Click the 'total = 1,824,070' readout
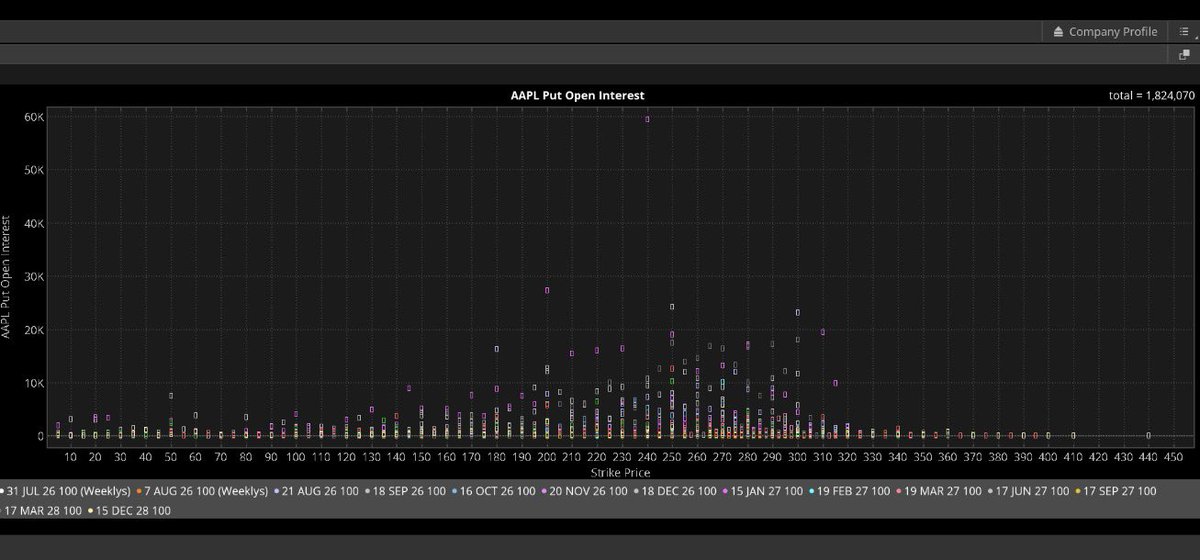The image size is (1200, 560). click(1152, 95)
